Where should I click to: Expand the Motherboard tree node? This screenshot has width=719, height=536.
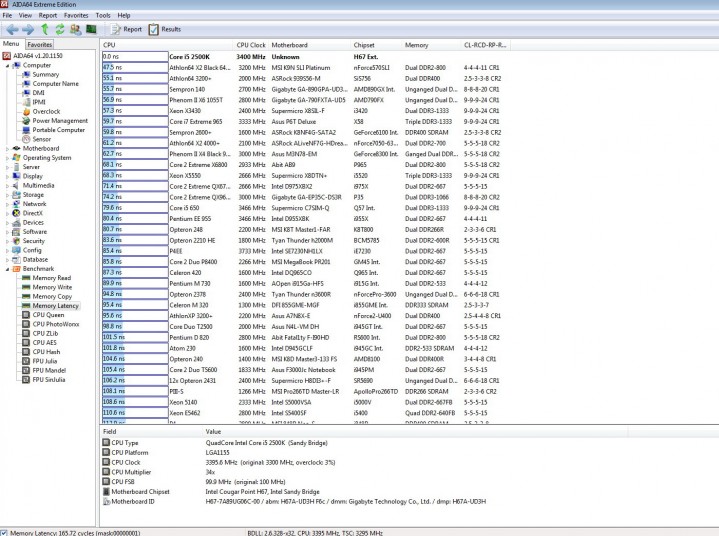tap(7, 149)
